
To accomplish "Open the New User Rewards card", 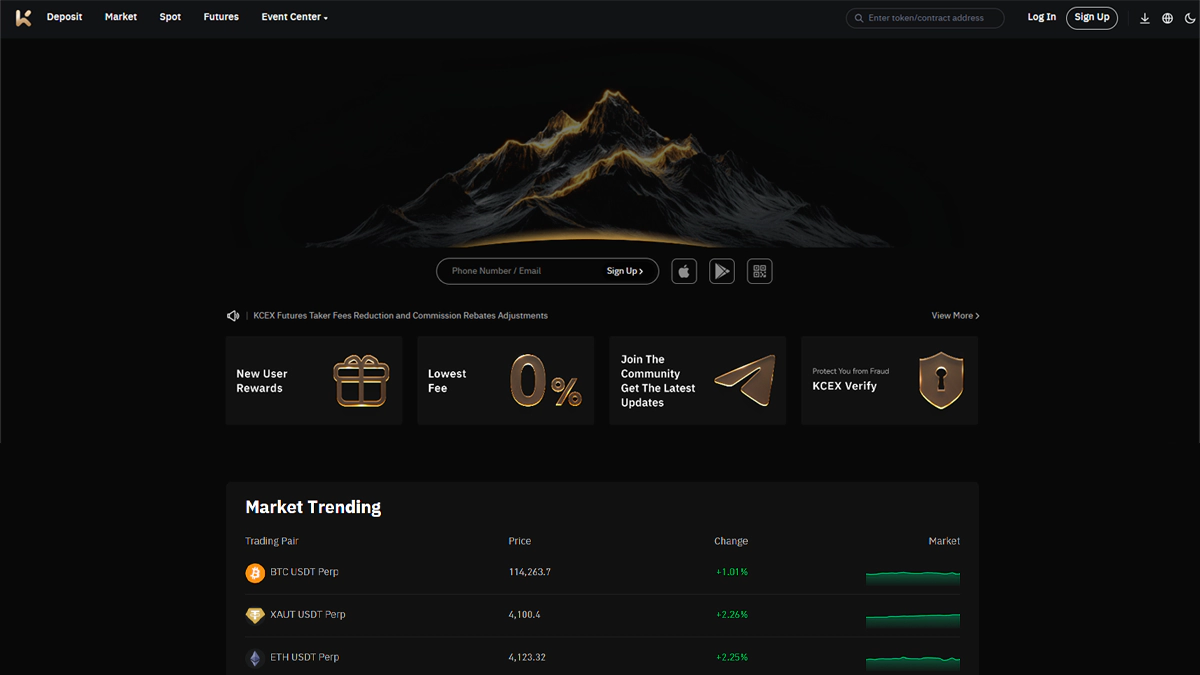I will tap(313, 381).
